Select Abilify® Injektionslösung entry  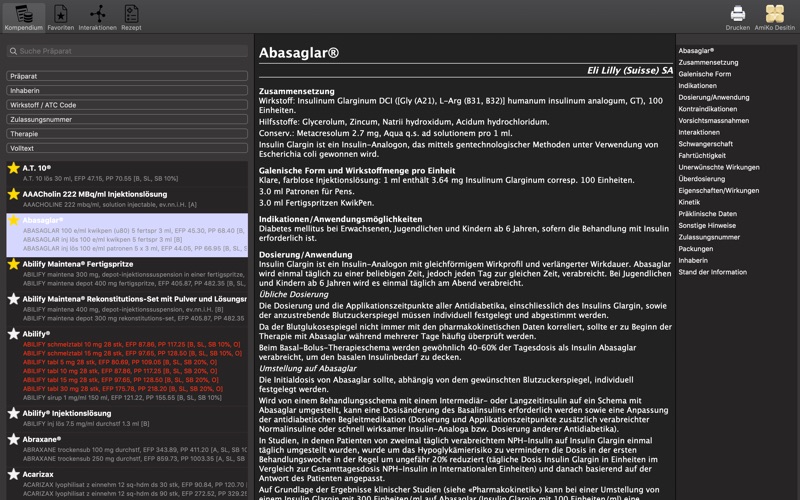click(x=127, y=418)
